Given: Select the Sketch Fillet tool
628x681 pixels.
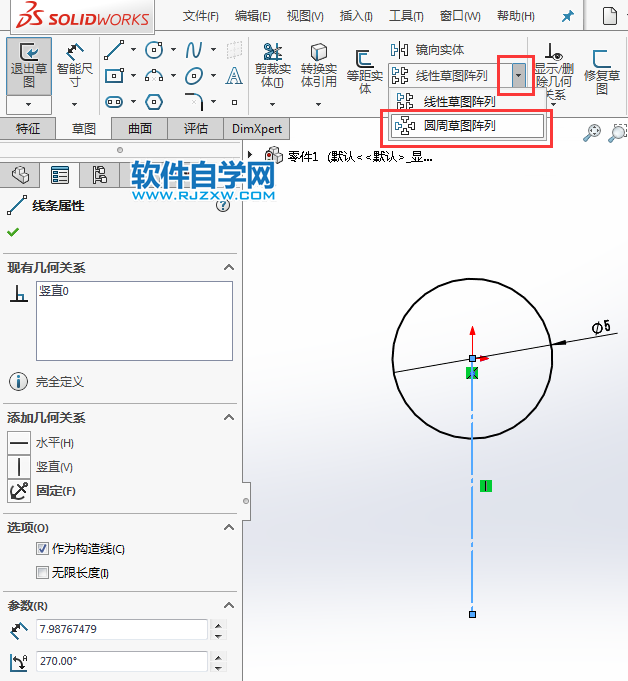Looking at the screenshot, I should (194, 101).
